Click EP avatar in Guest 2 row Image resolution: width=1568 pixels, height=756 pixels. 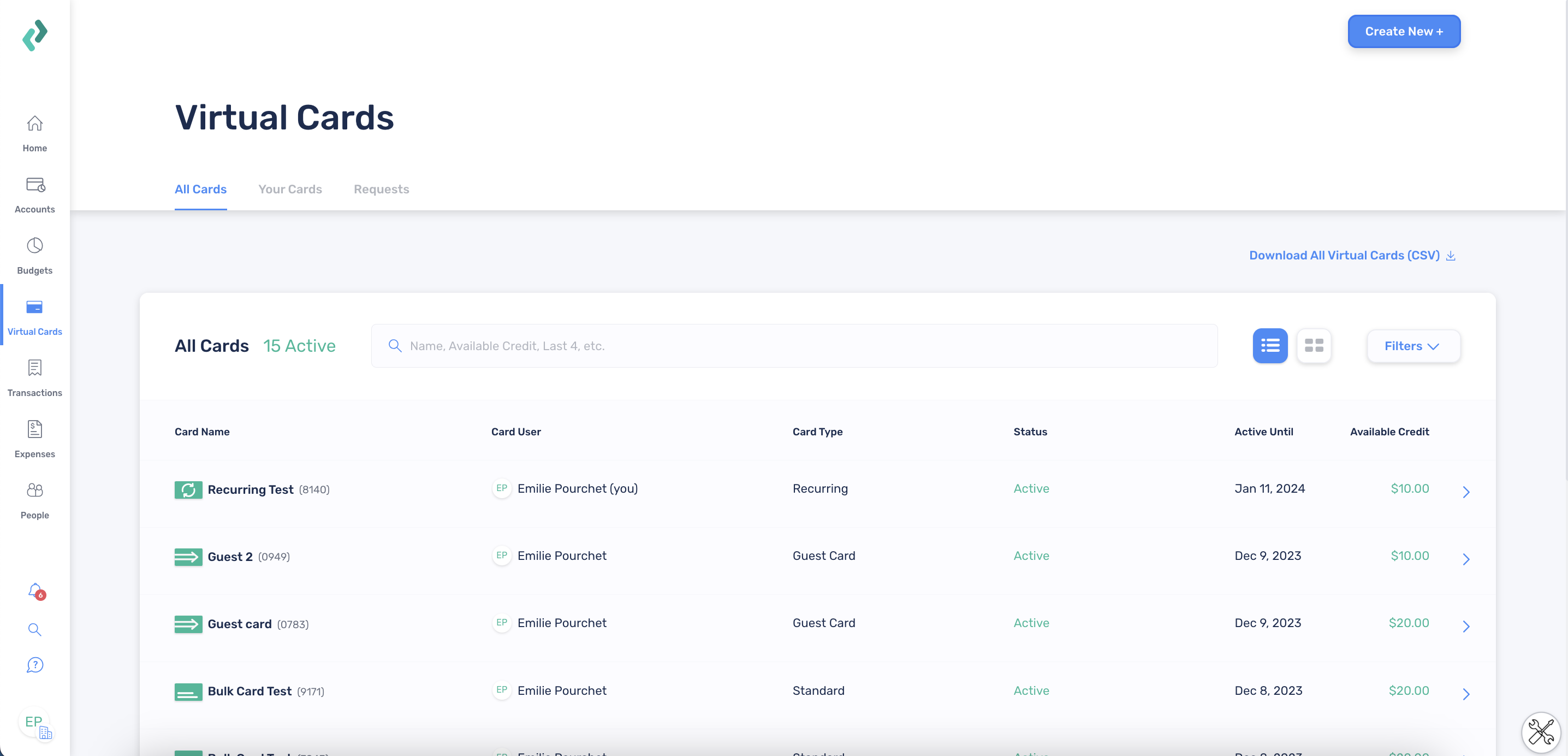coord(502,556)
